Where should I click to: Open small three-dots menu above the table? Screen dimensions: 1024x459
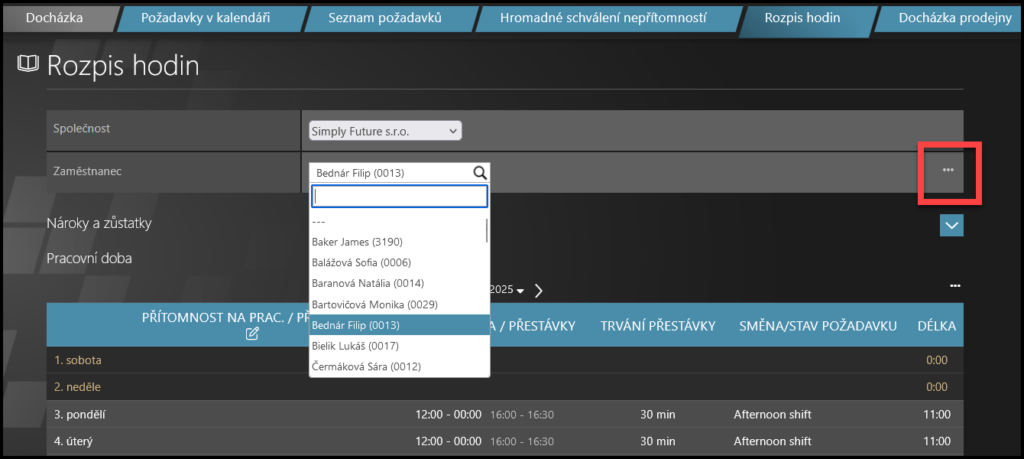tap(954, 287)
